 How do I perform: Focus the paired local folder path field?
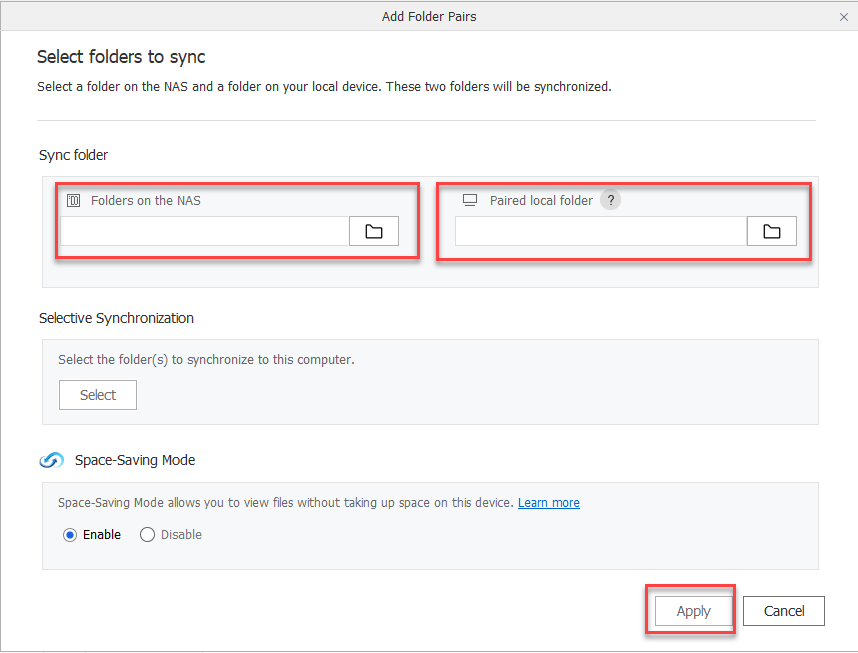pyautogui.click(x=601, y=231)
